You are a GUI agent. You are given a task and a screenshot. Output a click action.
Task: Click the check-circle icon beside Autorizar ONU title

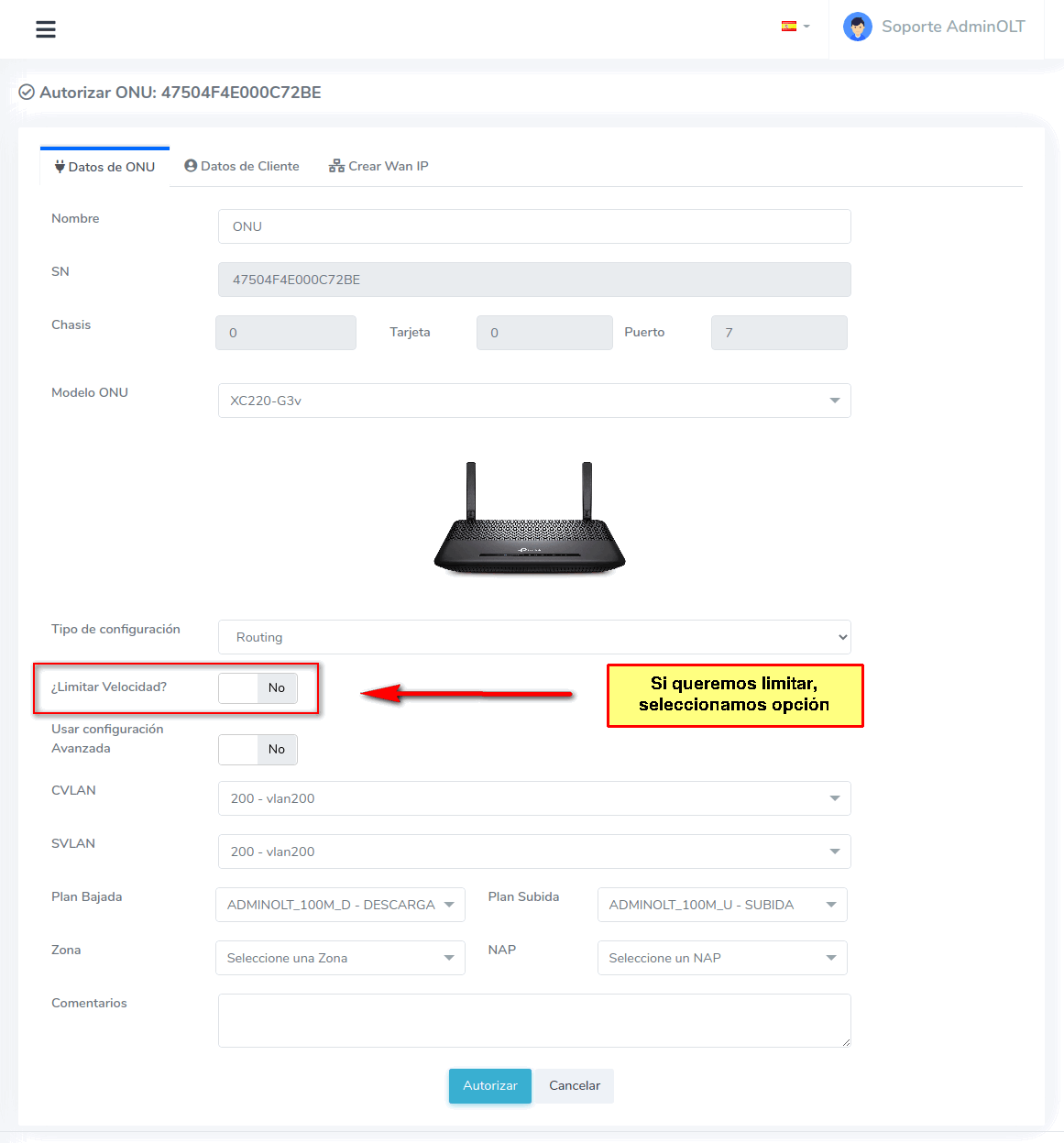click(27, 93)
